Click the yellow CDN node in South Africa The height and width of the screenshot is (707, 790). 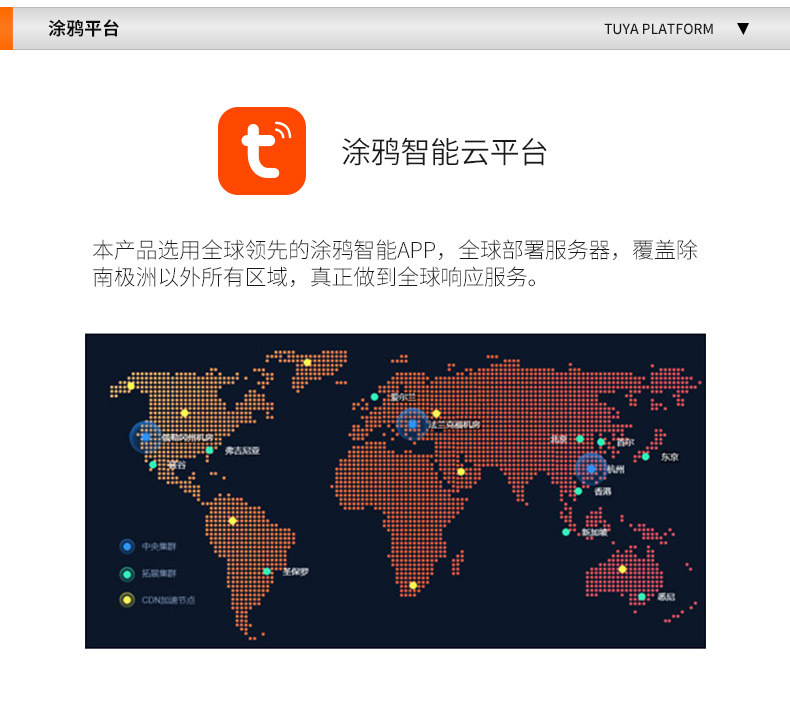tap(413, 585)
